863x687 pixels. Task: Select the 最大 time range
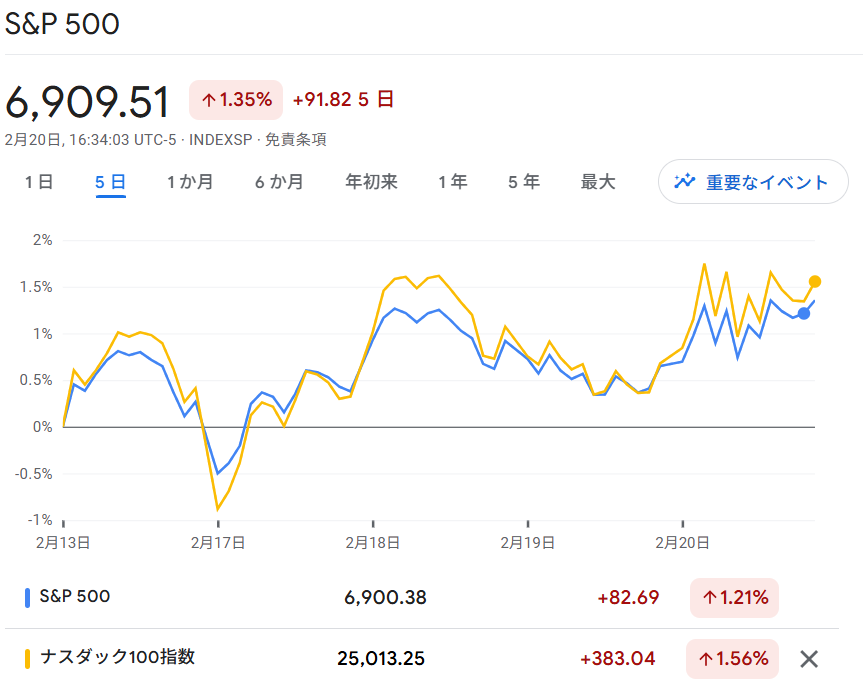click(x=597, y=182)
